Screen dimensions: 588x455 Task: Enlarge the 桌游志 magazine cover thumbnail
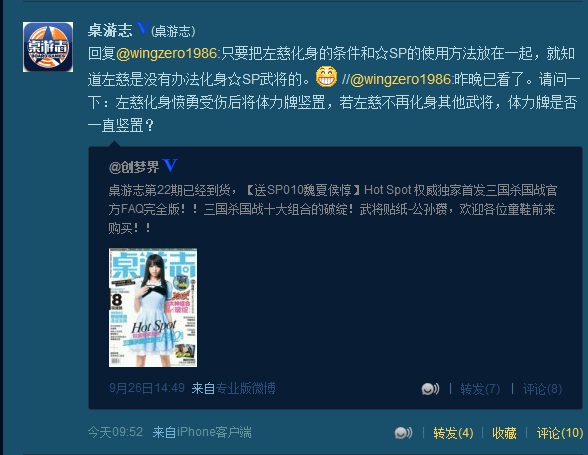153,308
